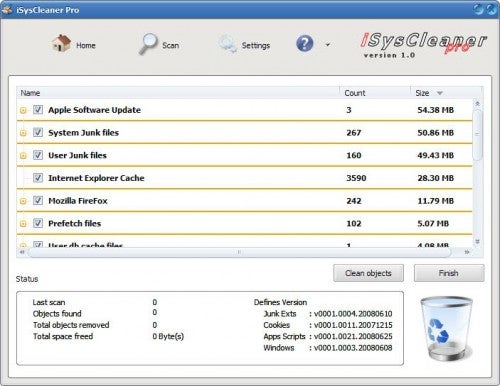Click the vertical scrollbar thumb

point(477,135)
